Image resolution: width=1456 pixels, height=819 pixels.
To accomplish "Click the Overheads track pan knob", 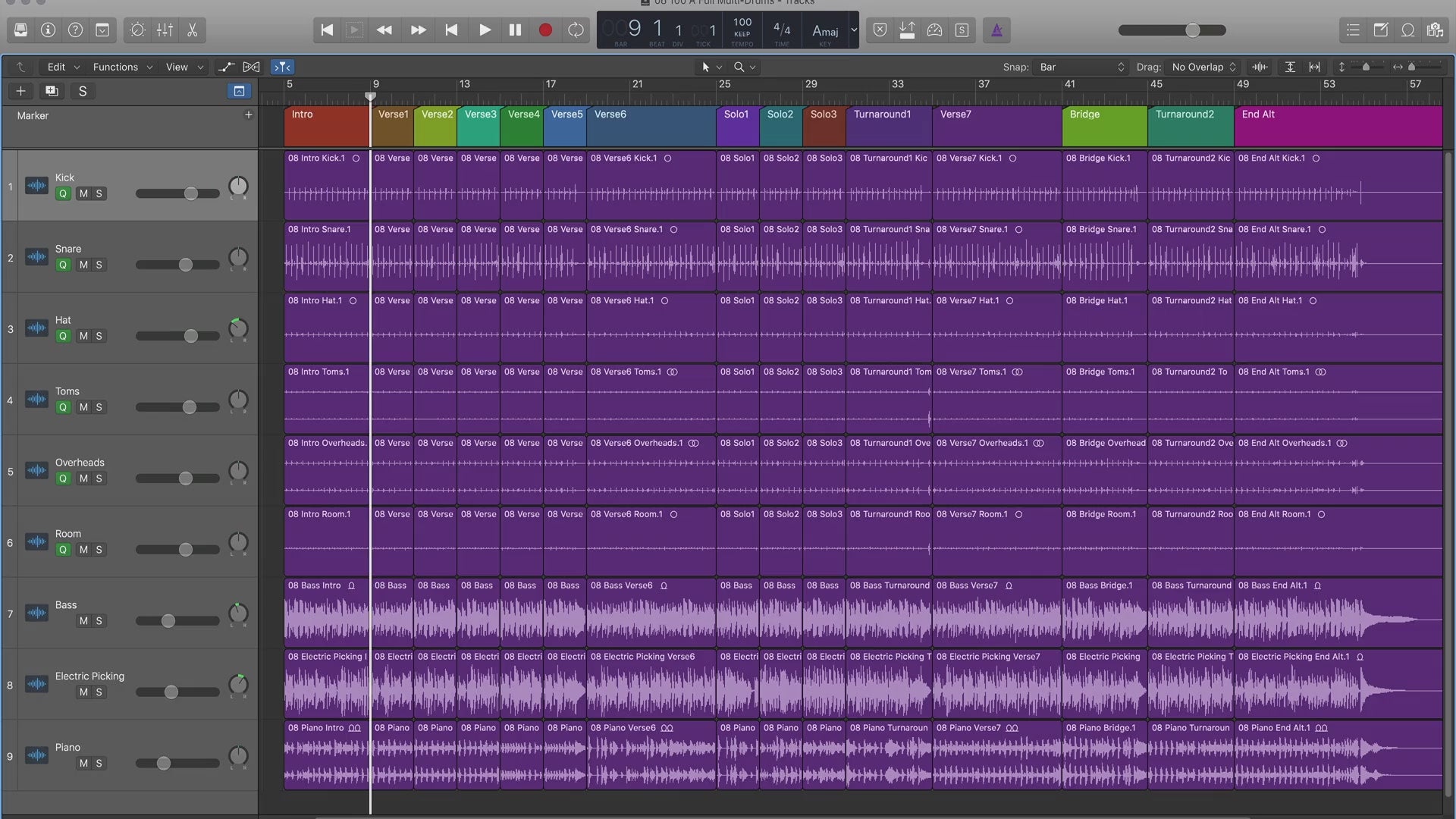I will coord(238,471).
